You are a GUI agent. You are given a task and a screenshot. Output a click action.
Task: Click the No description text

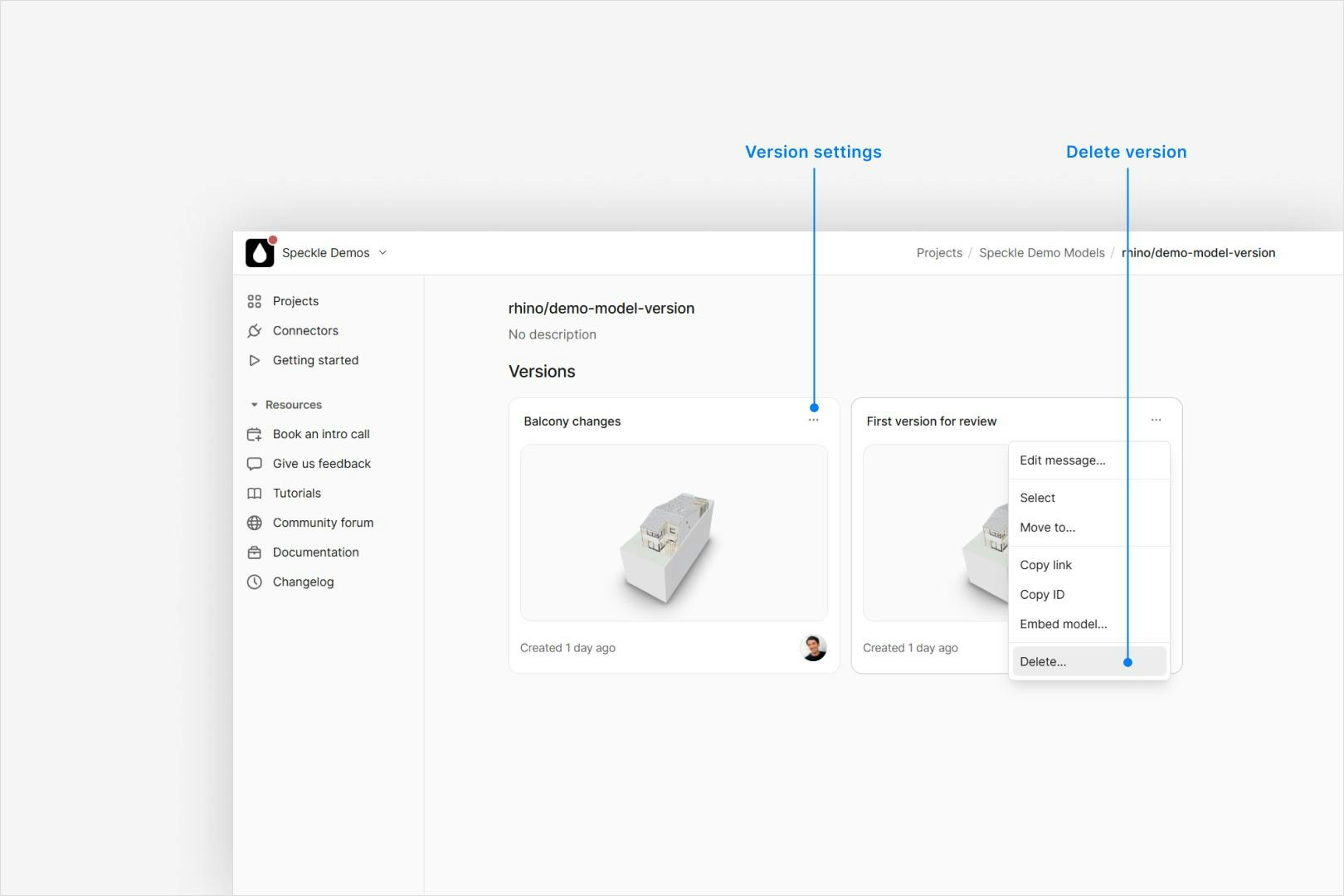coord(553,334)
